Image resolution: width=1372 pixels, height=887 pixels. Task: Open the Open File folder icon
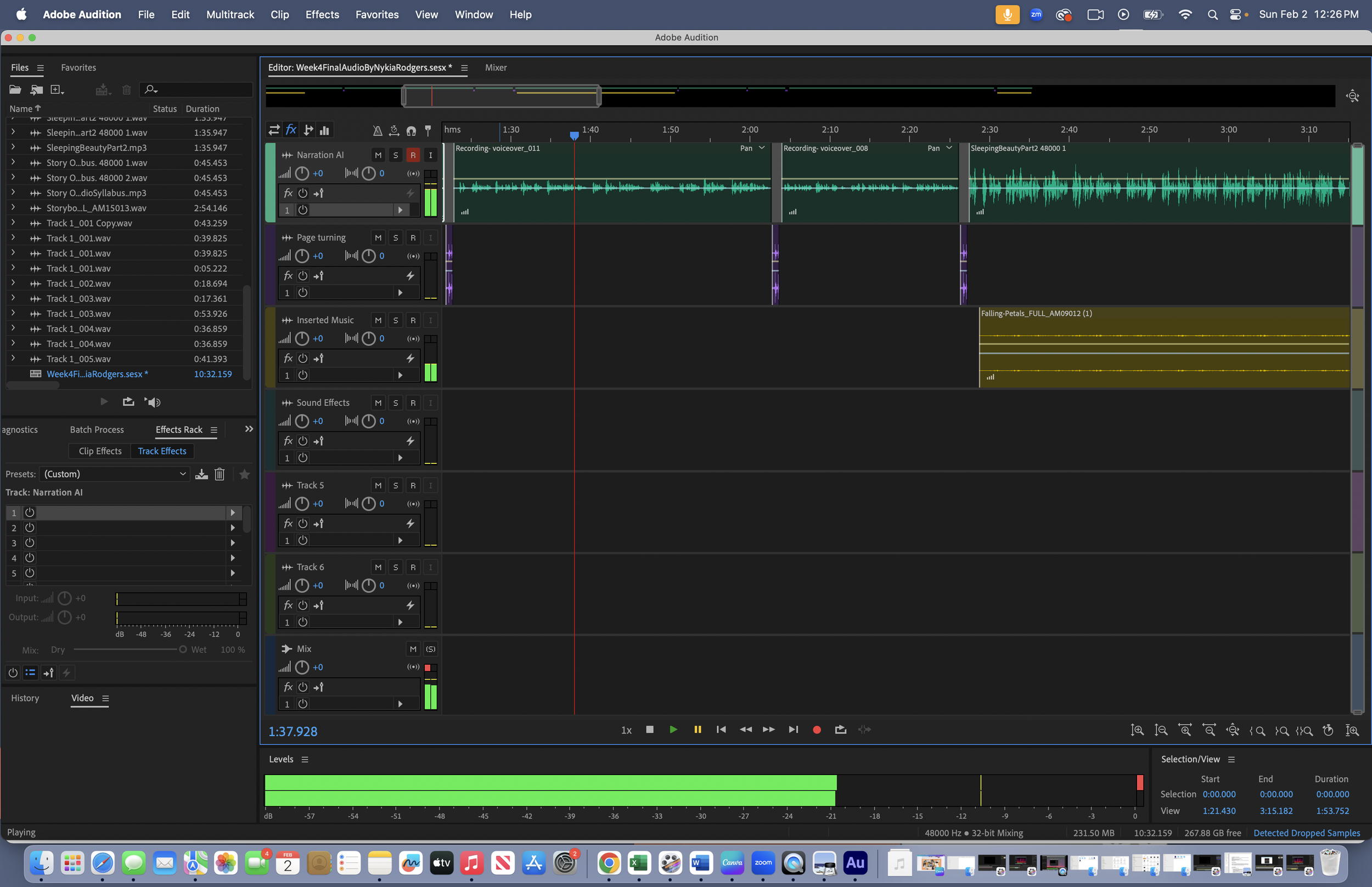click(15, 89)
